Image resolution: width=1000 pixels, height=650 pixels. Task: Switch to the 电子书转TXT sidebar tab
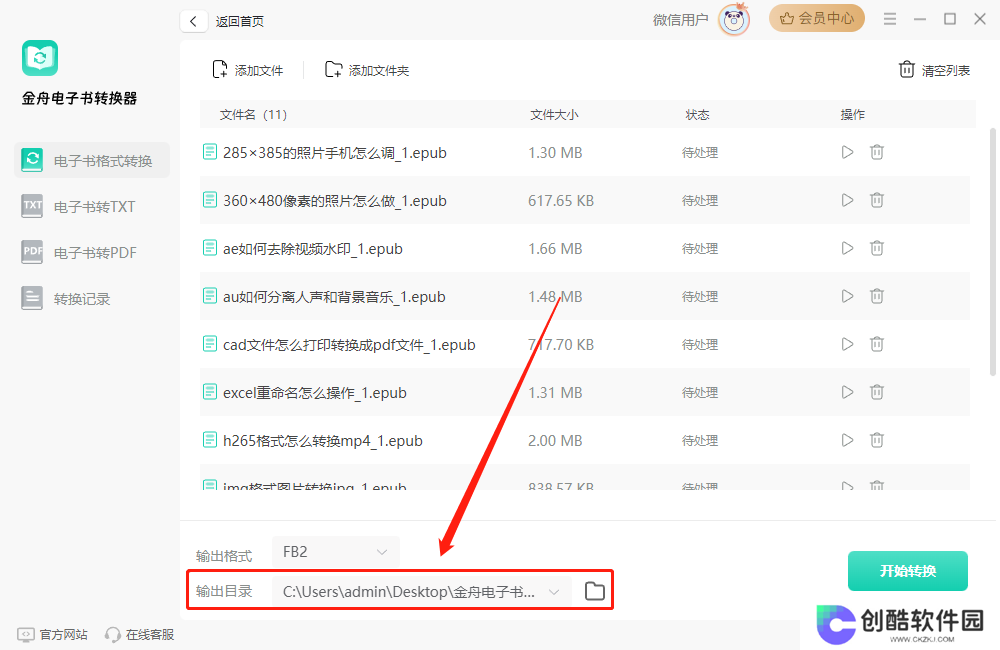tap(92, 206)
